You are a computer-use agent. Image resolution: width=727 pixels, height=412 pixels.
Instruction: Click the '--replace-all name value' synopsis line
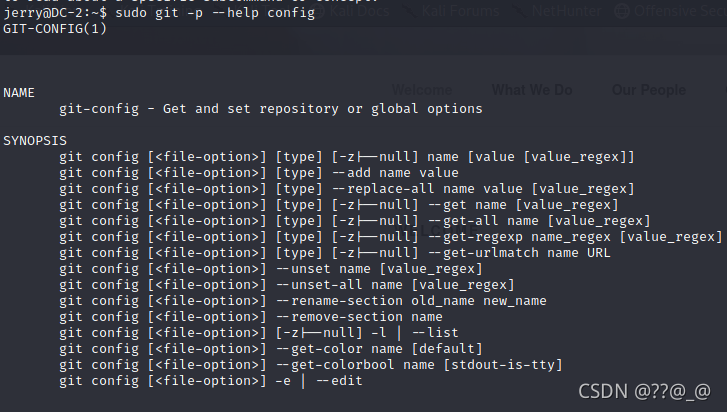(347, 189)
